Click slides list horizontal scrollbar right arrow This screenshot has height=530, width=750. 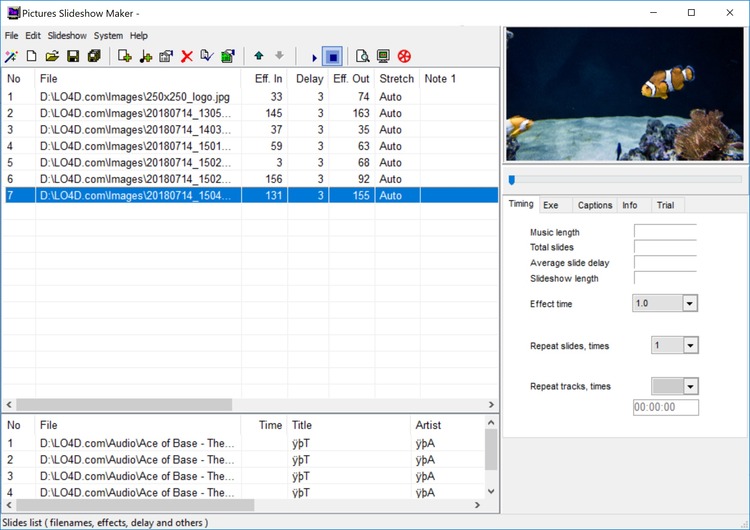pos(491,405)
